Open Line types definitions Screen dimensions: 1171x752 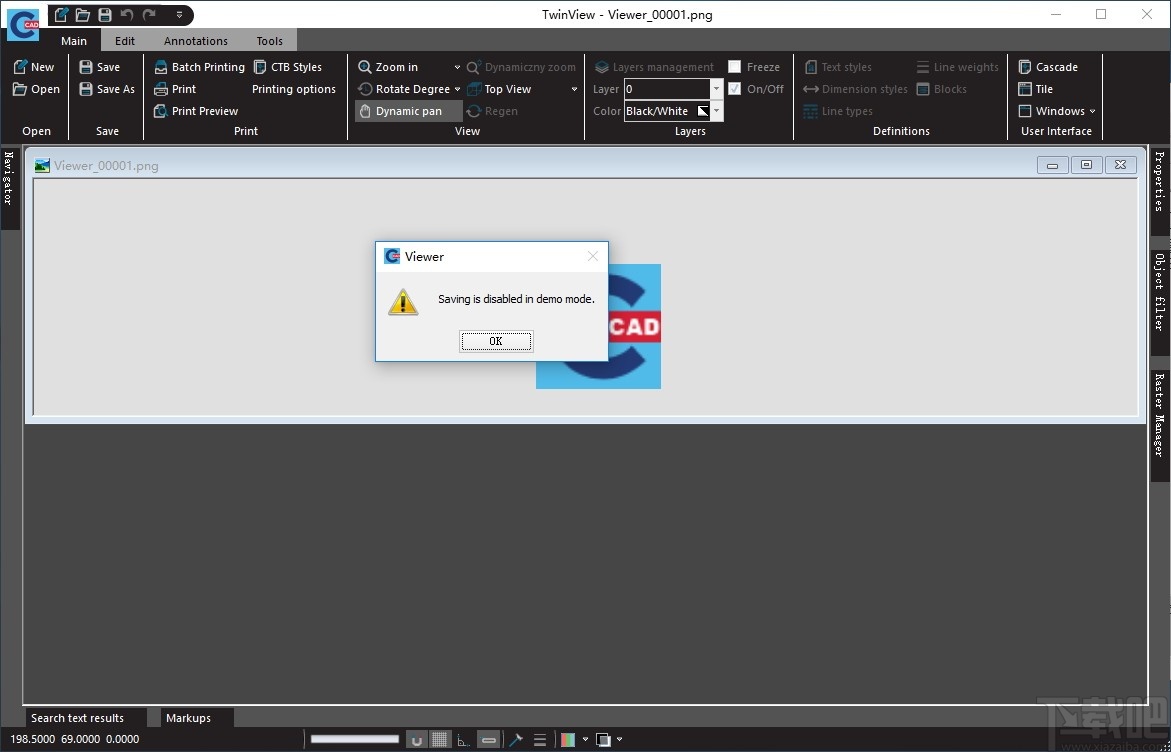[x=838, y=111]
